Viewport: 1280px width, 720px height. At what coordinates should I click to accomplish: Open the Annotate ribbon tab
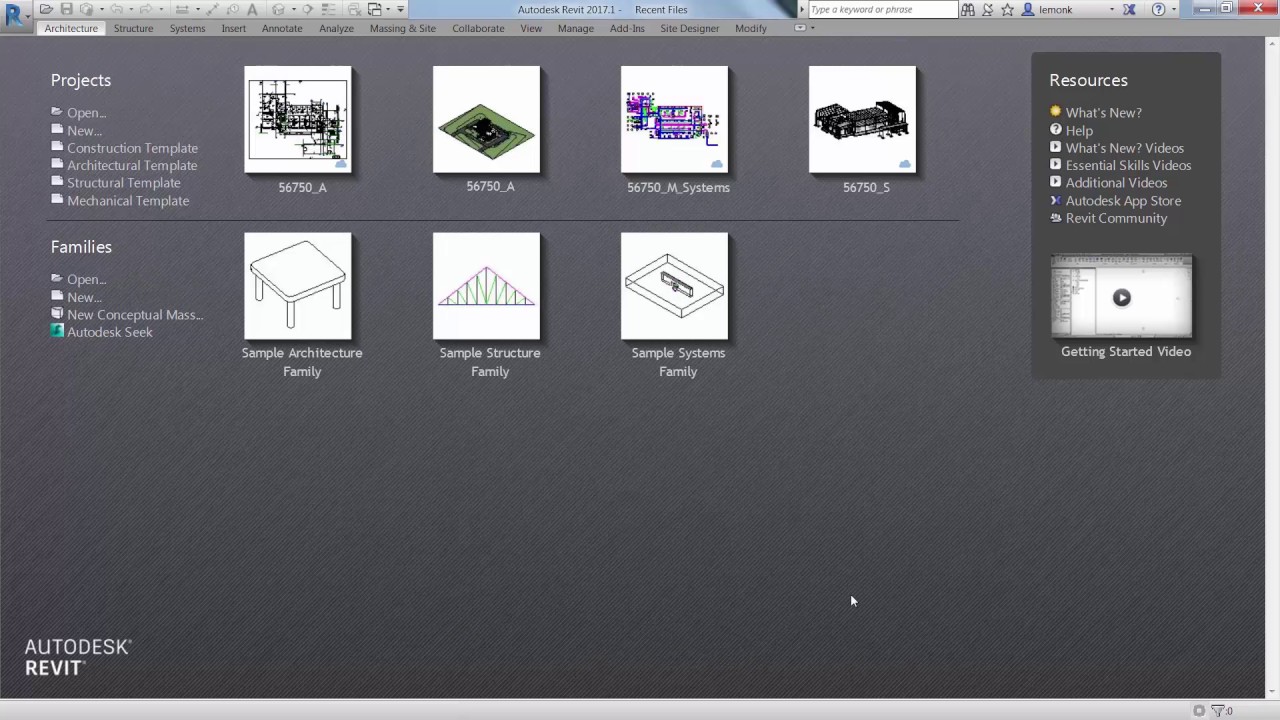pyautogui.click(x=282, y=28)
